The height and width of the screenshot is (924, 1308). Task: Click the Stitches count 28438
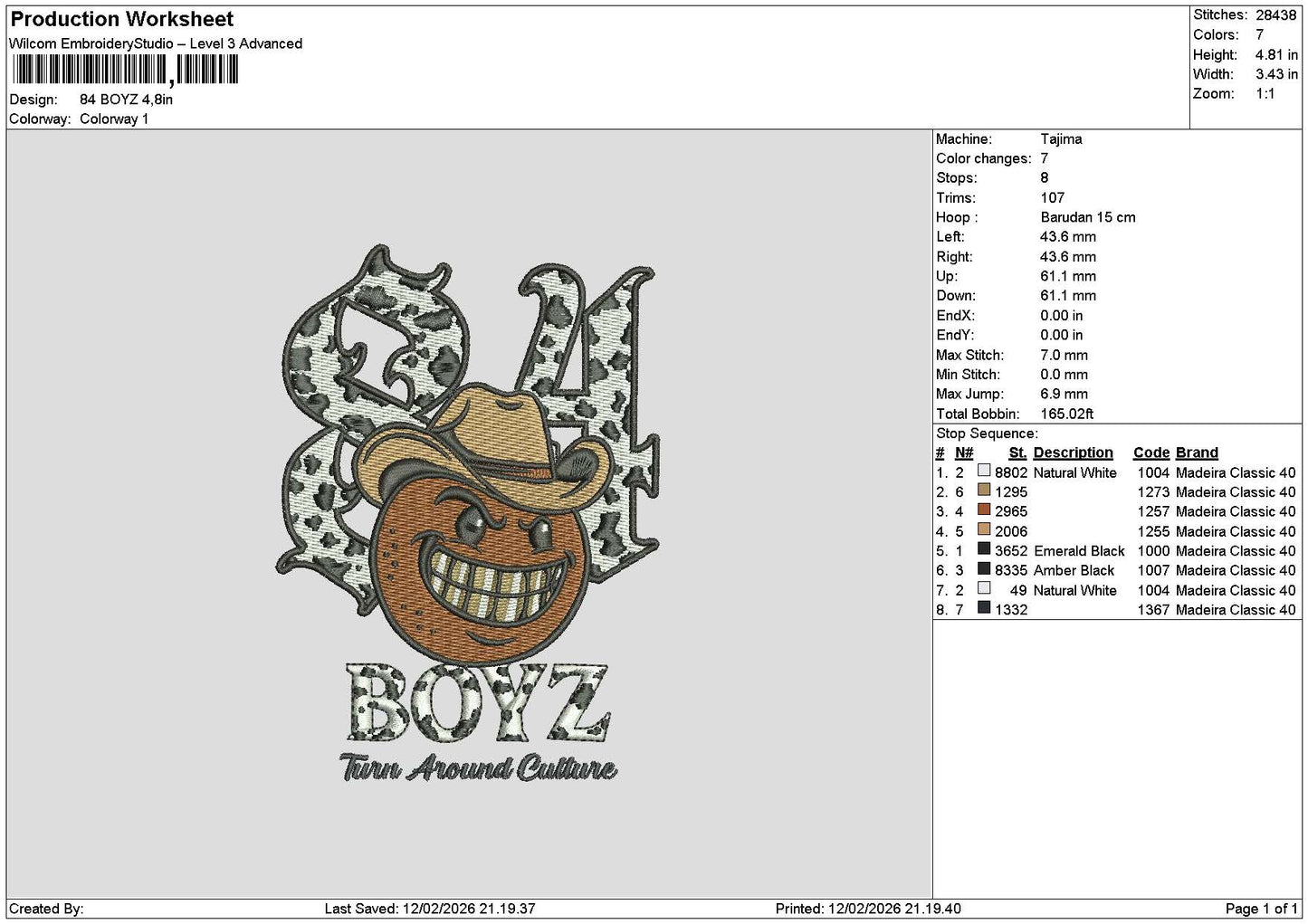click(1276, 15)
